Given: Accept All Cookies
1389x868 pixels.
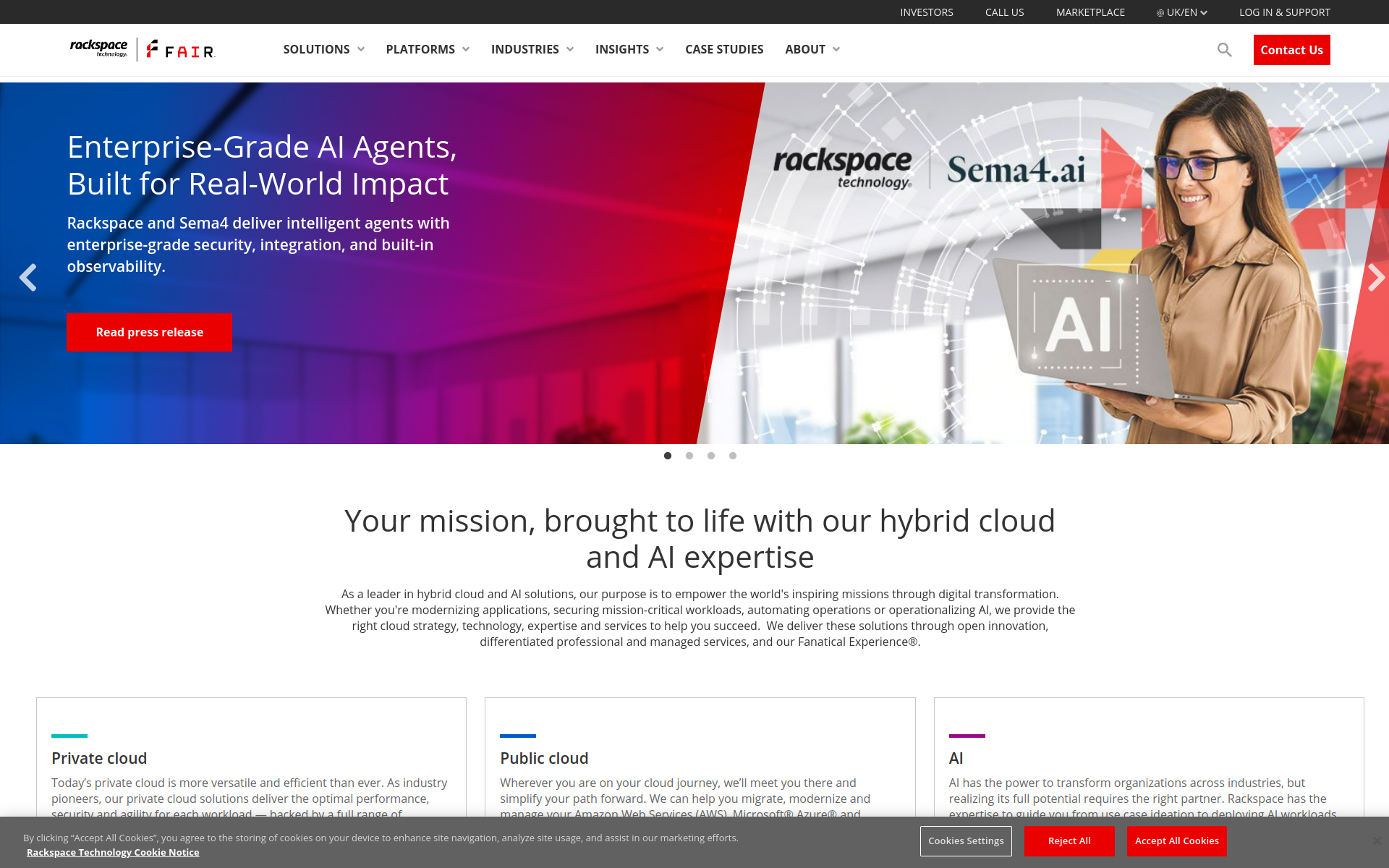Looking at the screenshot, I should tap(1176, 841).
